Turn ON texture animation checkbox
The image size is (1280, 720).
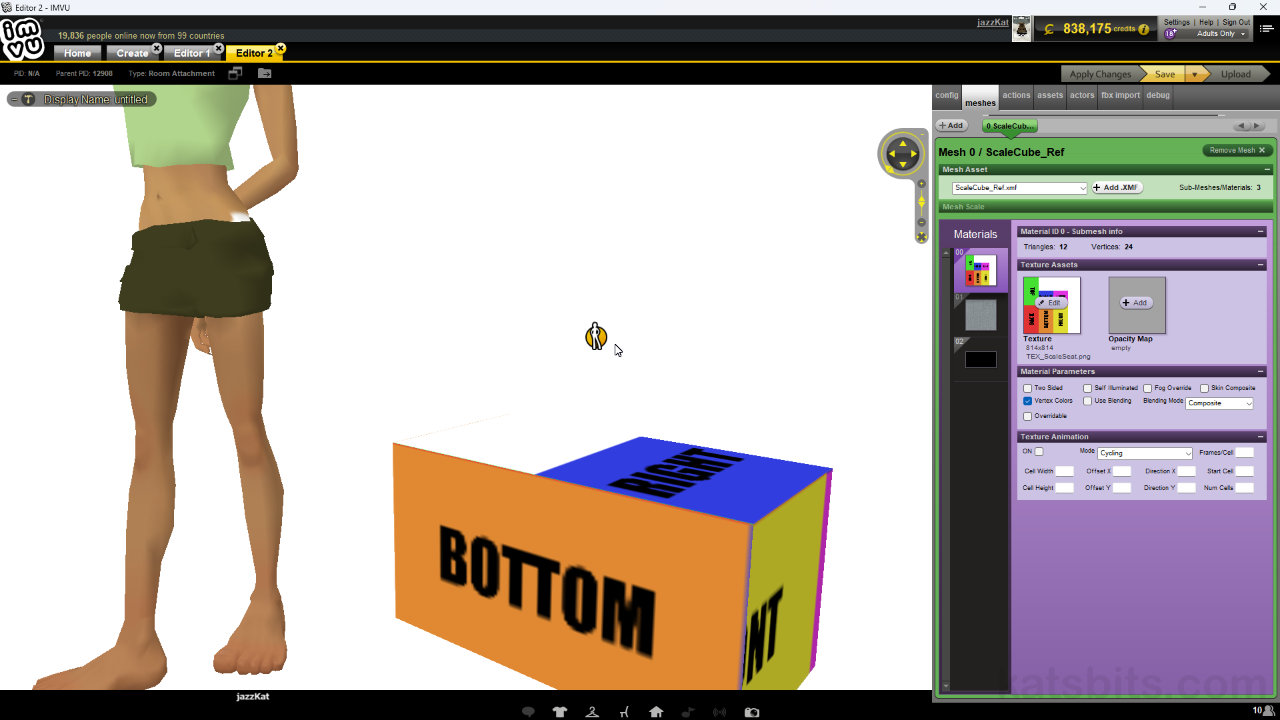coord(1038,451)
